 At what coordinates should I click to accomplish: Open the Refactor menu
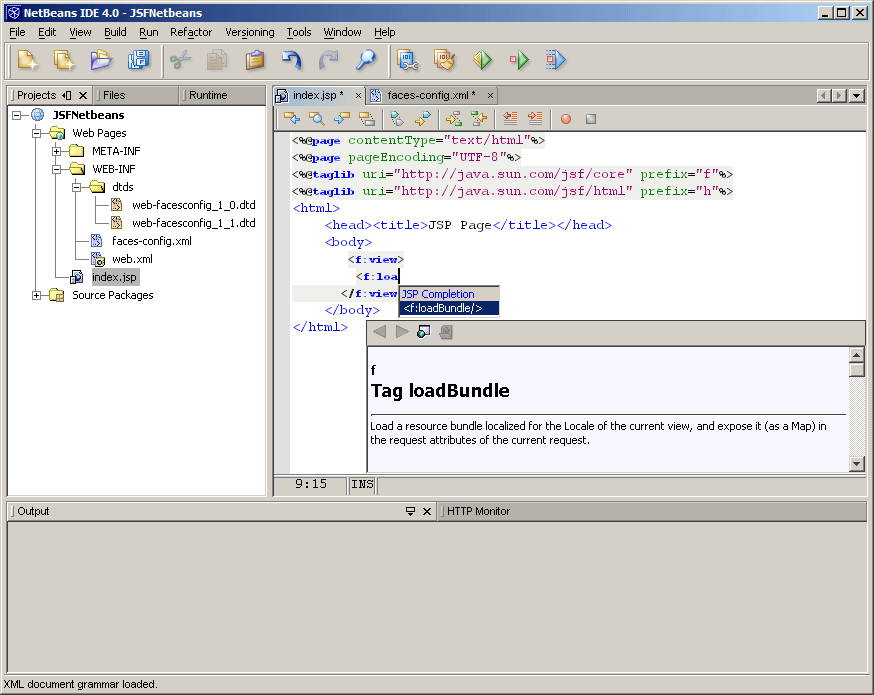(190, 32)
